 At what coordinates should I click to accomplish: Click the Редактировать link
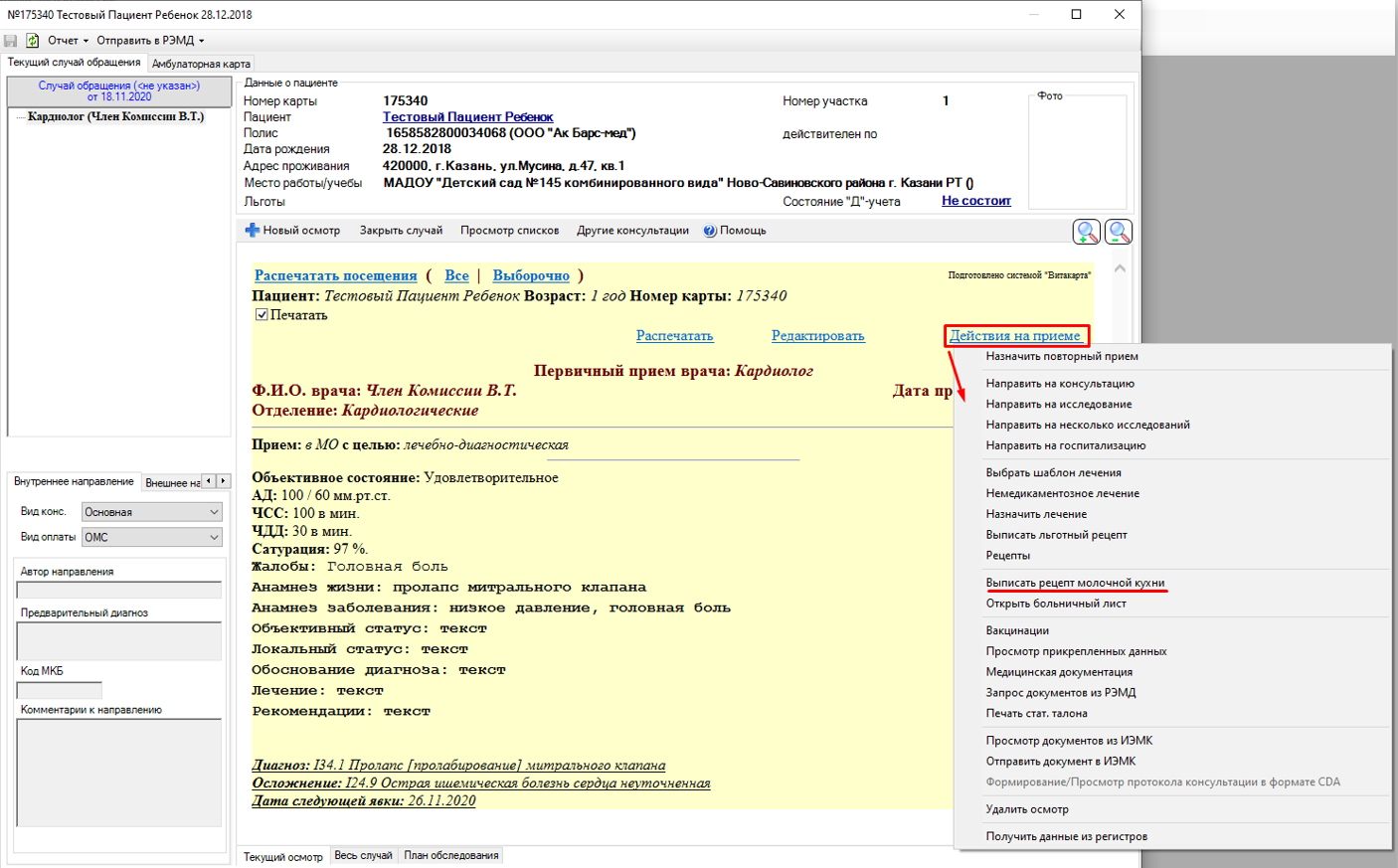[x=817, y=336]
